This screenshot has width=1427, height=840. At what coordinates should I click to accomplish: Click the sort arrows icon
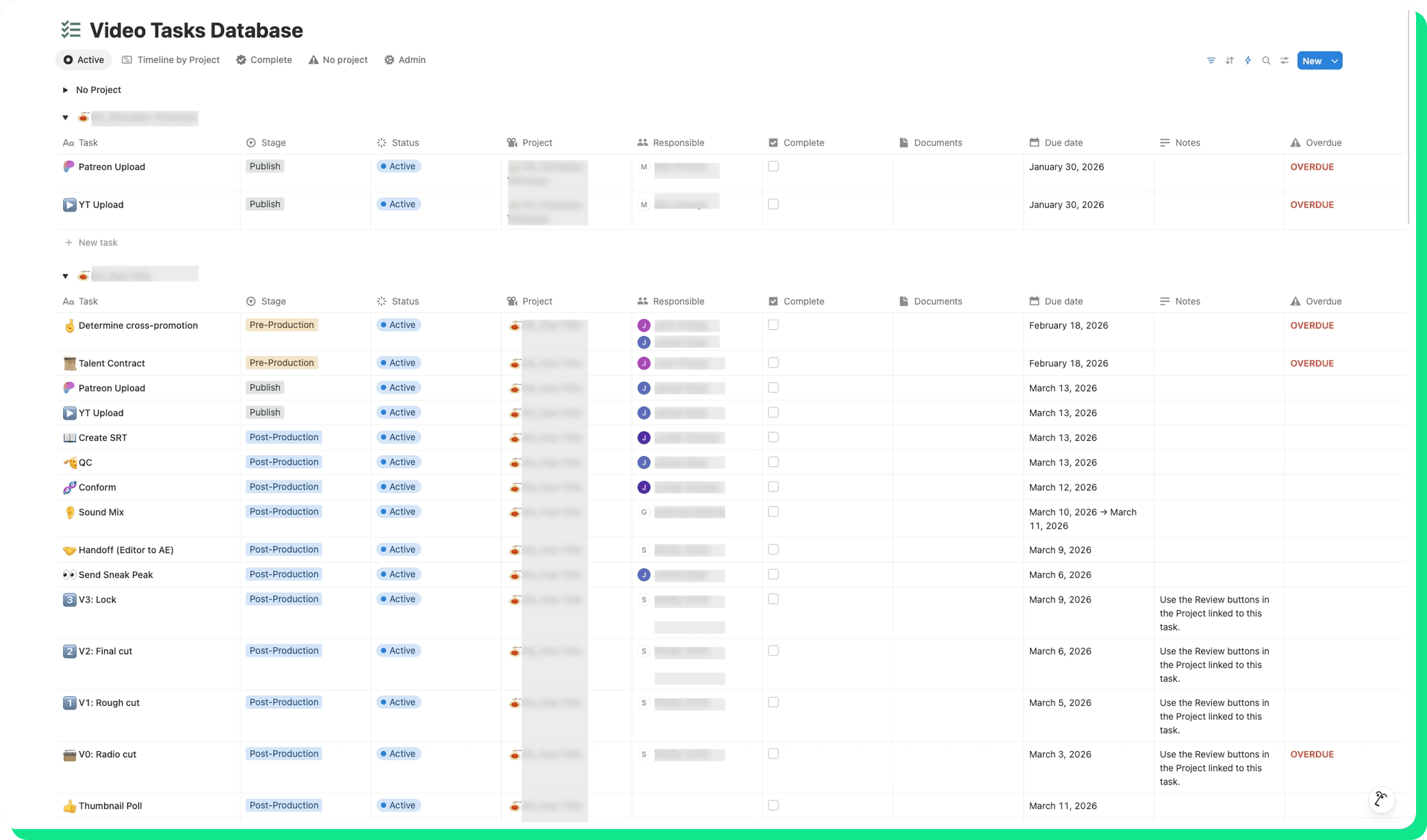[x=1229, y=61]
